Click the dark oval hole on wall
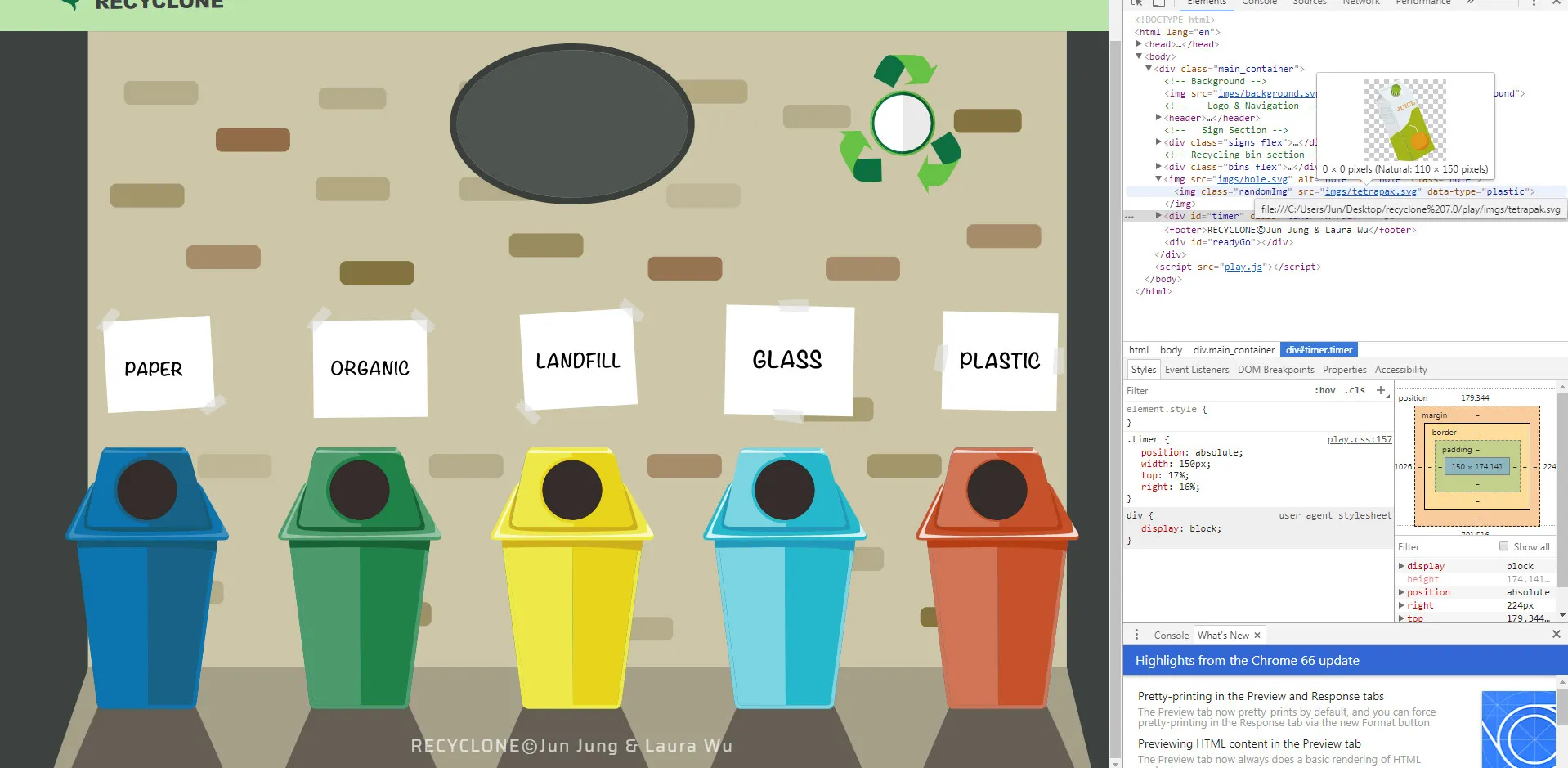 [571, 124]
